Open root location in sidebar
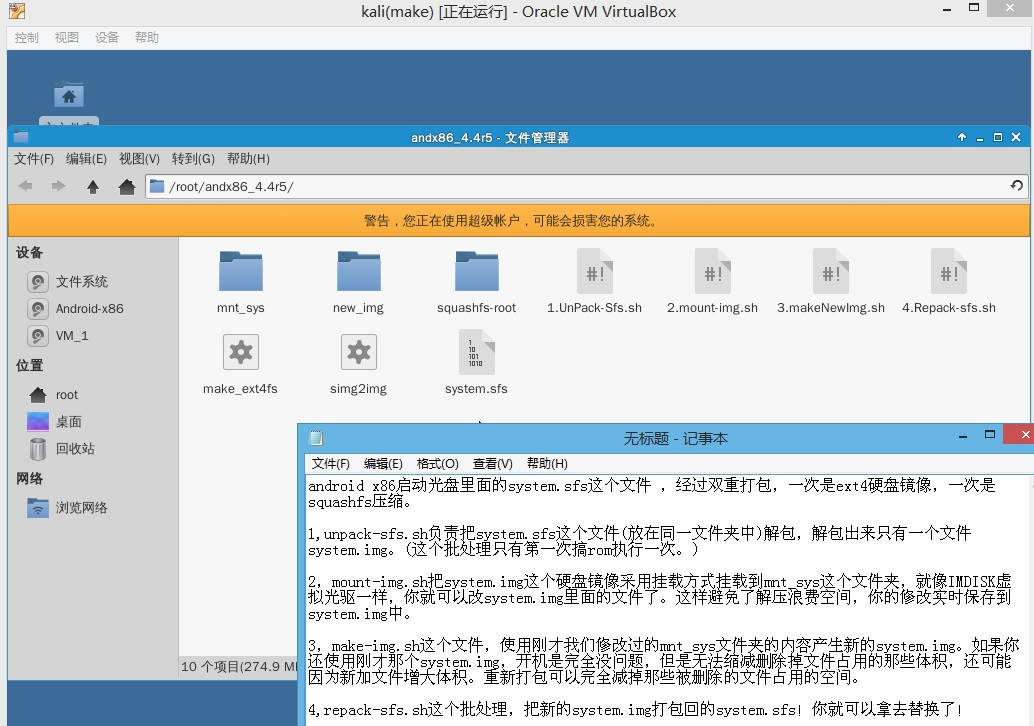 pos(53,395)
